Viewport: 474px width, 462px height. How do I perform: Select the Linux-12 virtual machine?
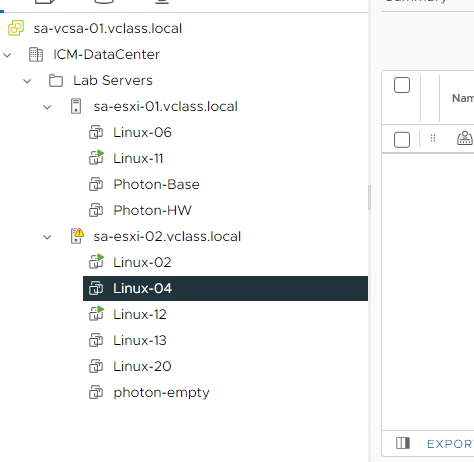tap(140, 314)
